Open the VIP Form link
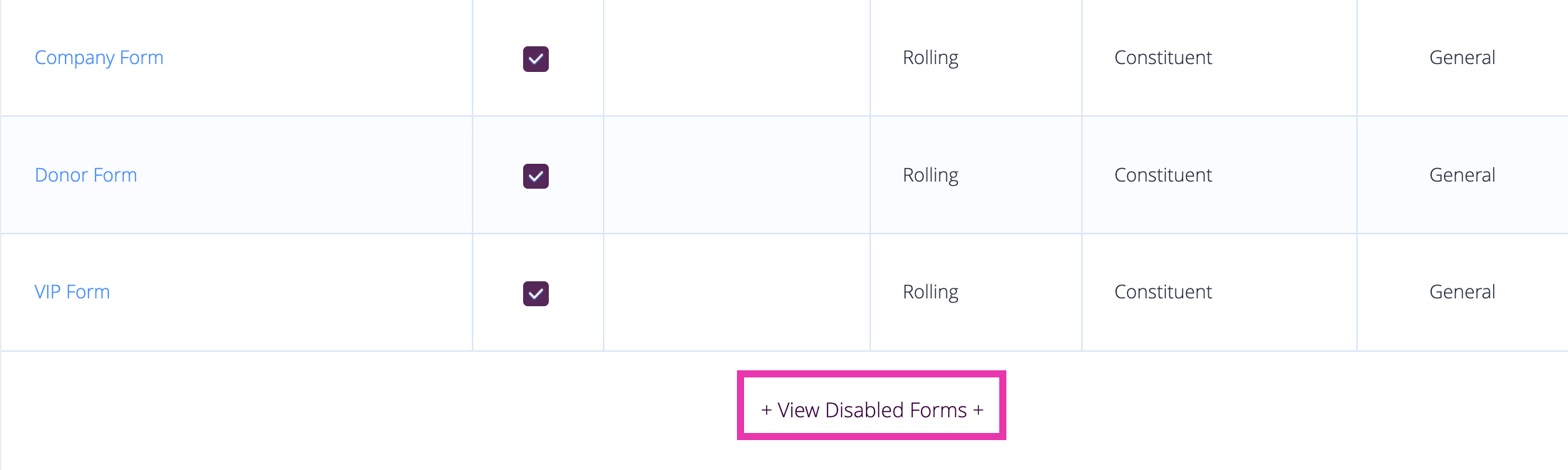The image size is (1568, 470). click(72, 292)
